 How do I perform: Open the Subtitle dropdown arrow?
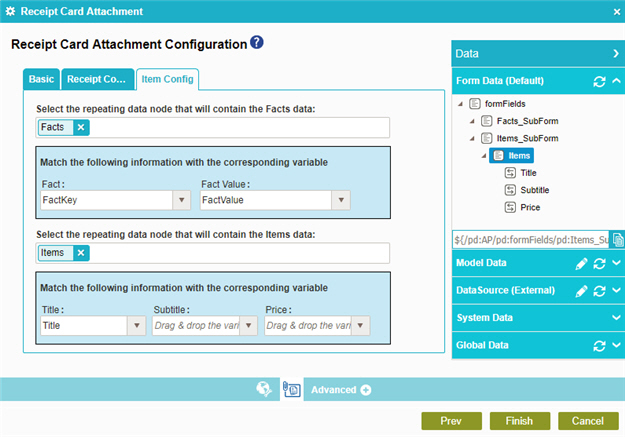tap(248, 325)
